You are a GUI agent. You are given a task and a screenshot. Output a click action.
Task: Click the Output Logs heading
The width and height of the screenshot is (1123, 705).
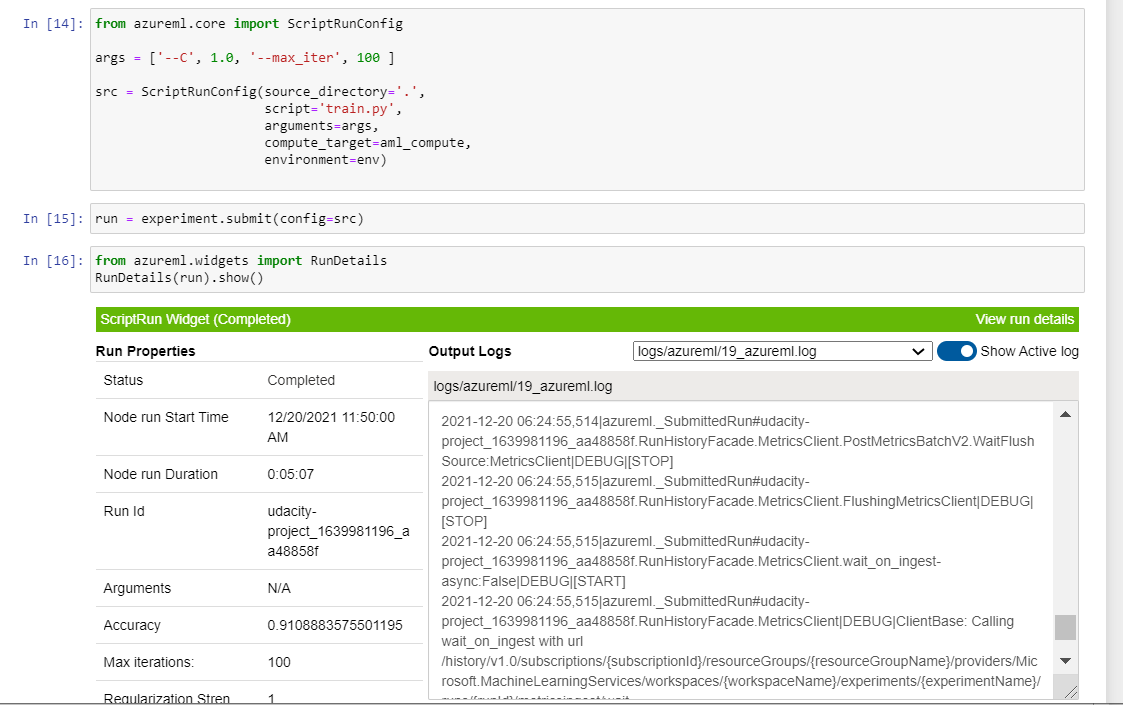[x=470, y=351]
